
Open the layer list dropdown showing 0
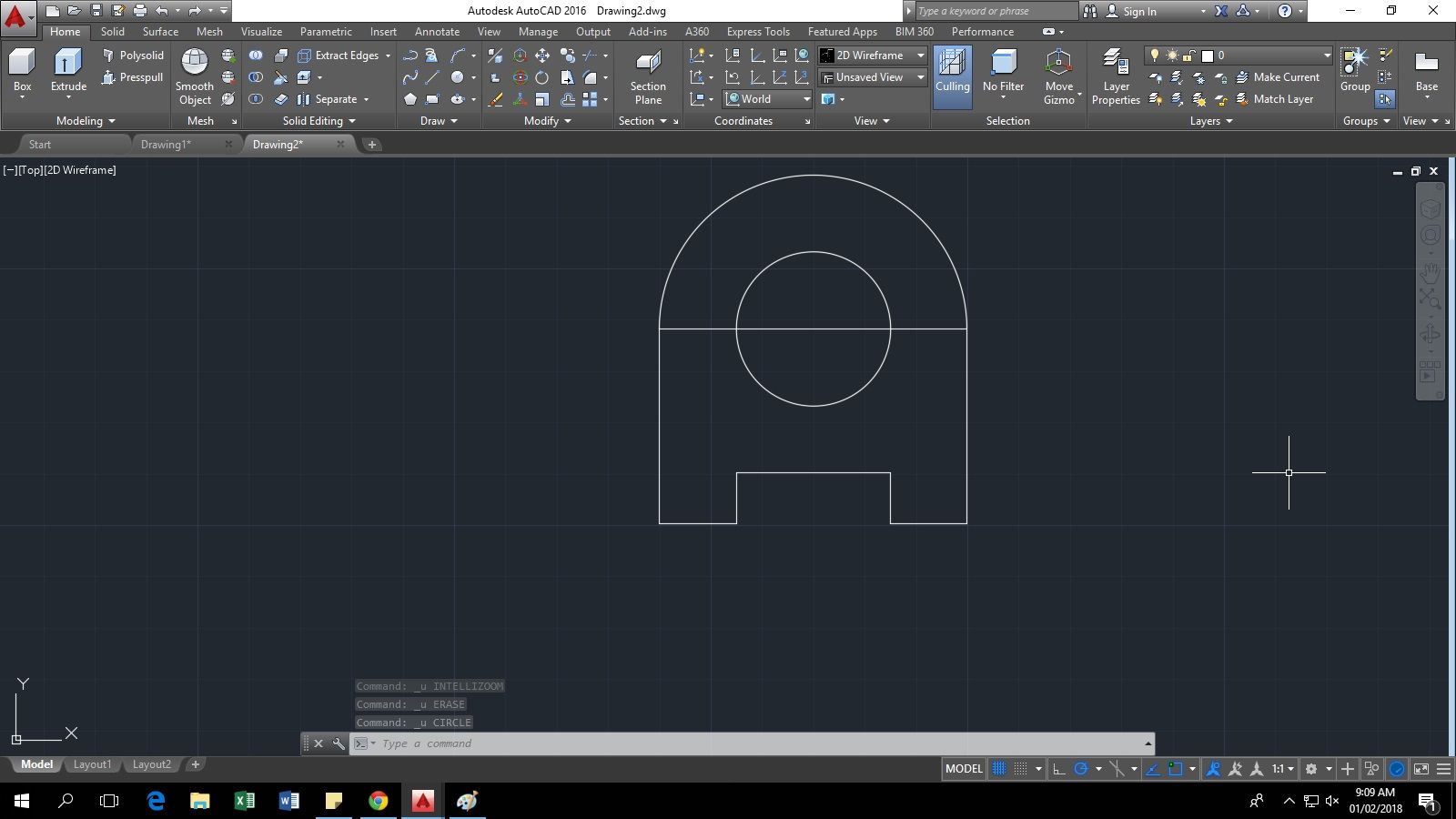(1239, 56)
